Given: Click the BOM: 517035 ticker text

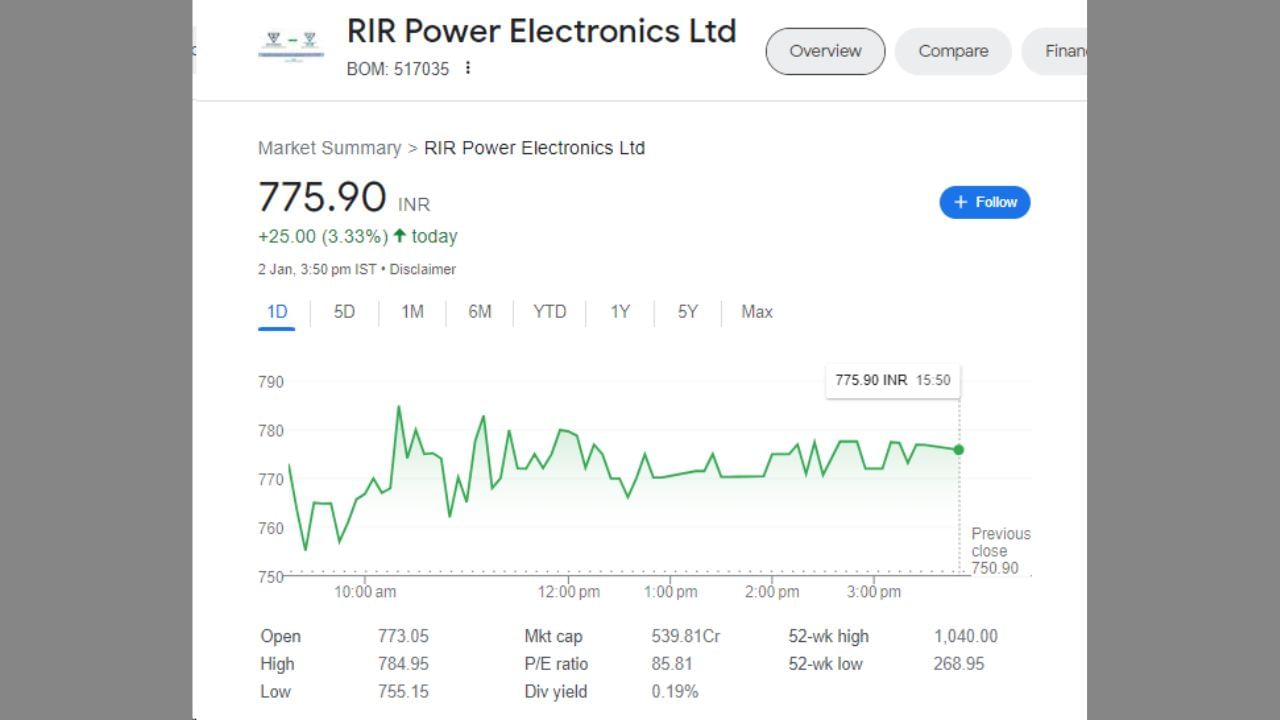Looking at the screenshot, I should (x=398, y=69).
